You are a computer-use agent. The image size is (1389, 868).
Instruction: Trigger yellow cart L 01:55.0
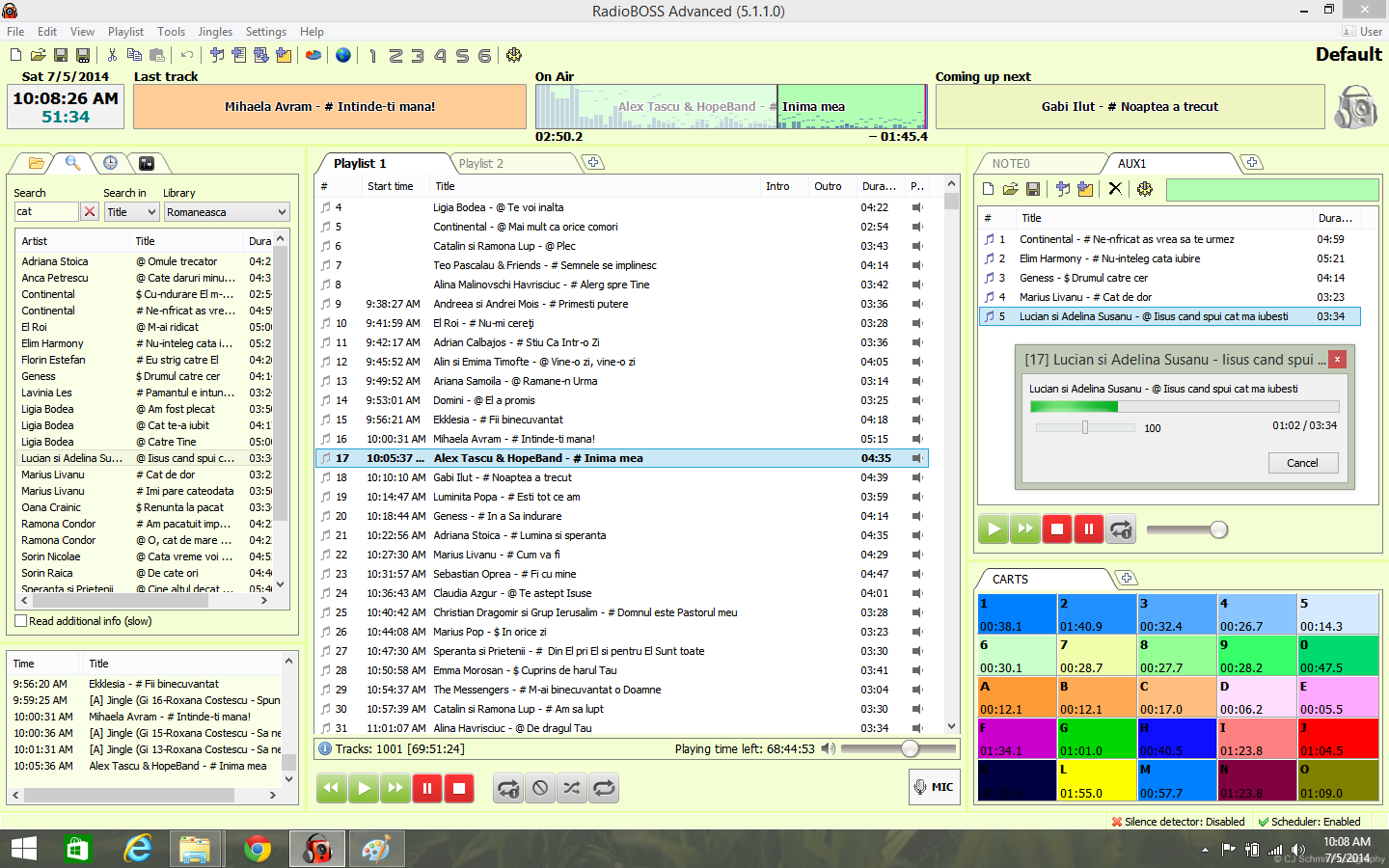coord(1097,780)
